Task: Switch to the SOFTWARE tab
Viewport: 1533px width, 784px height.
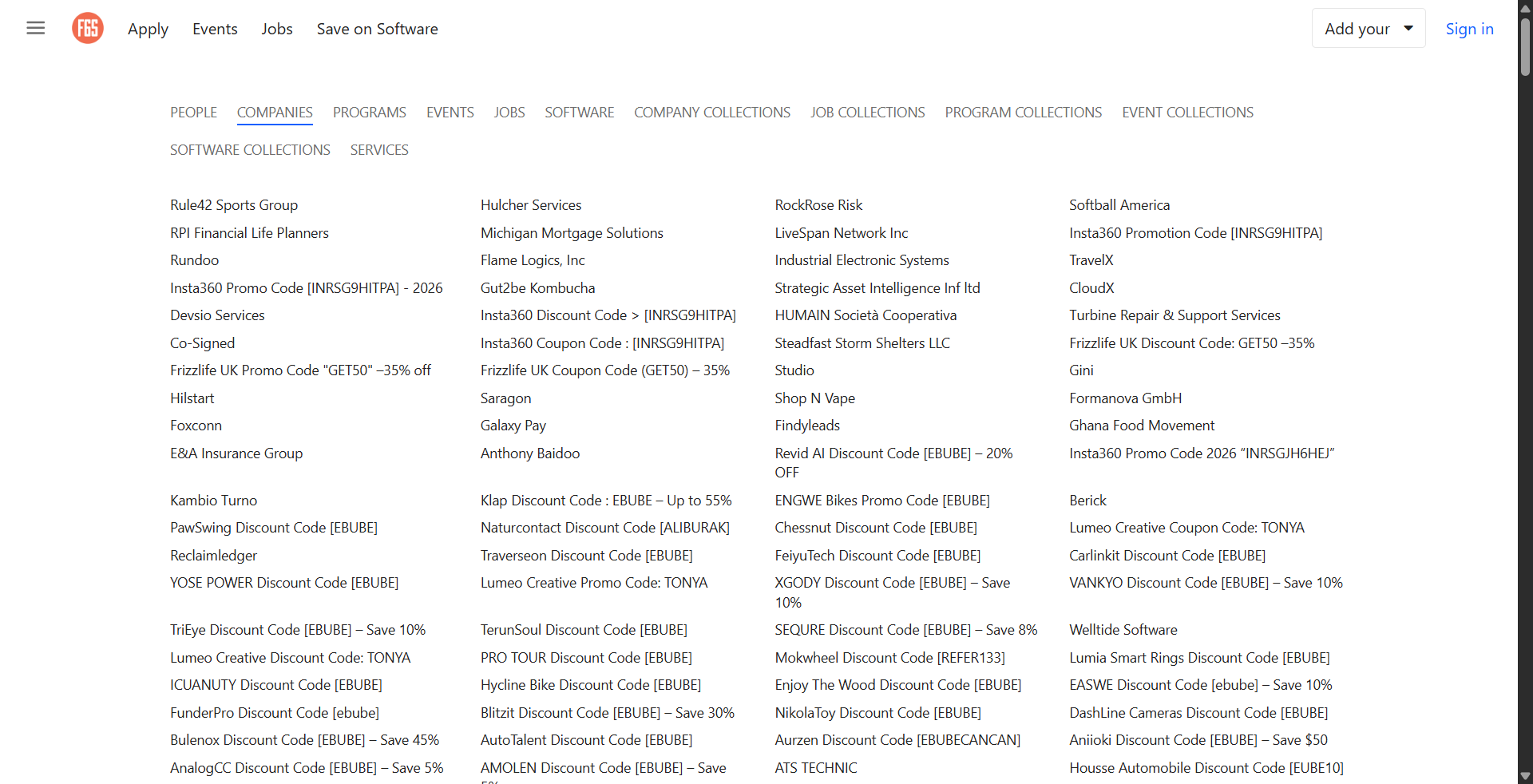Action: [x=580, y=113]
